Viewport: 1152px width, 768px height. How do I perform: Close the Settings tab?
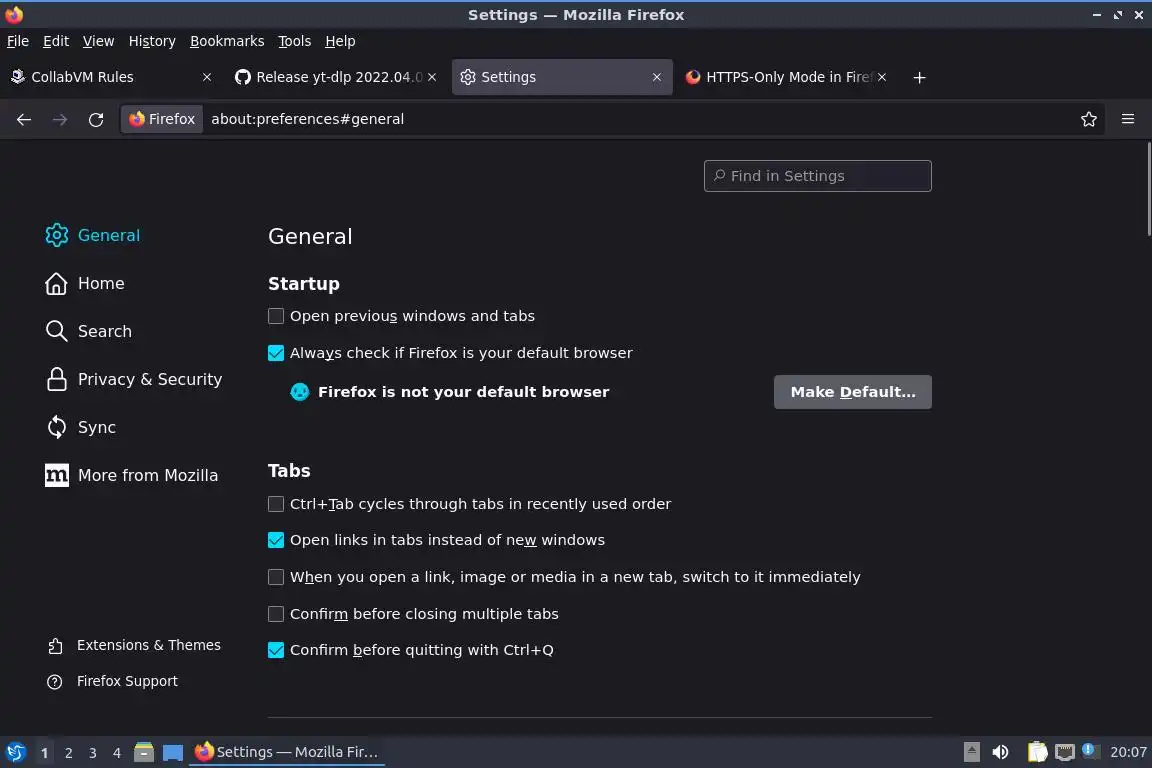pyautogui.click(x=657, y=77)
